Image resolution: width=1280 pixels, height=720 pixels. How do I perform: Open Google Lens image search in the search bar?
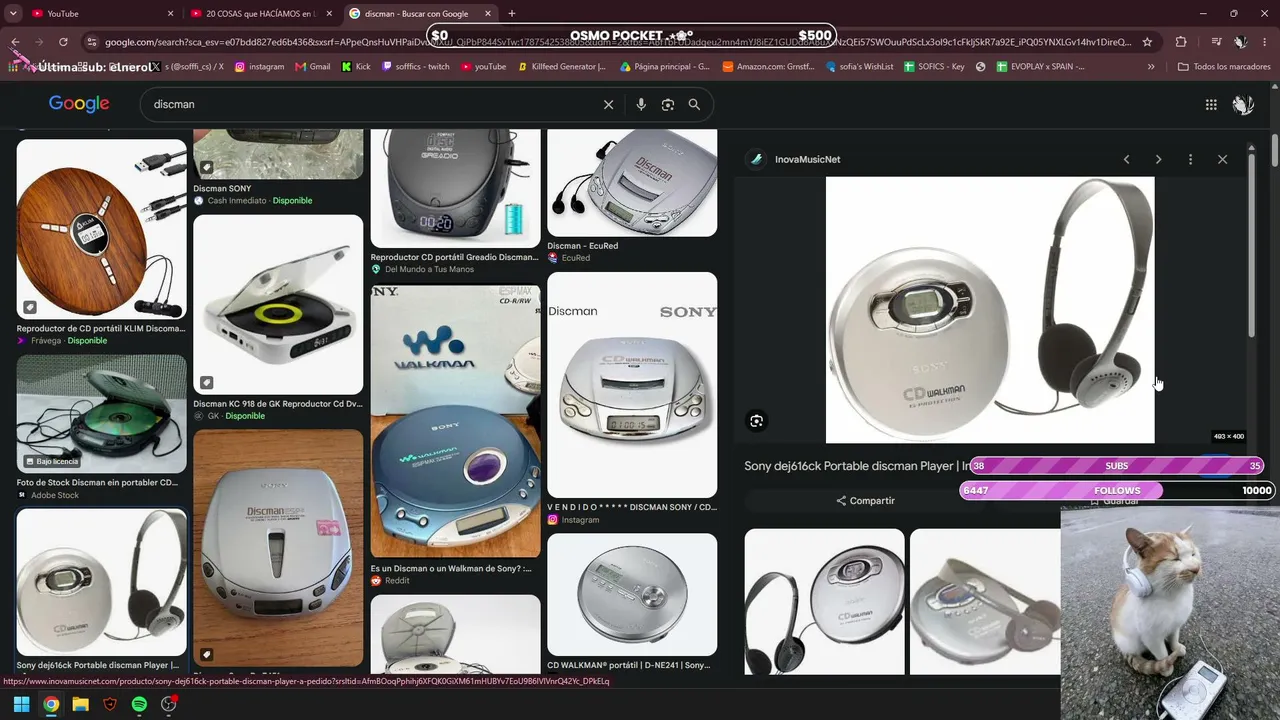click(668, 105)
